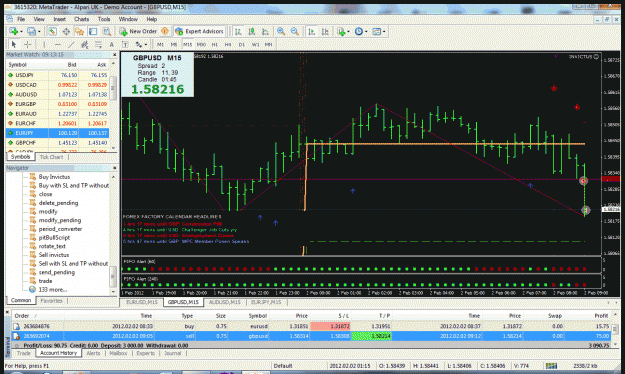Open the Alerts tab in Terminal
625x374 pixels.
(93, 353)
